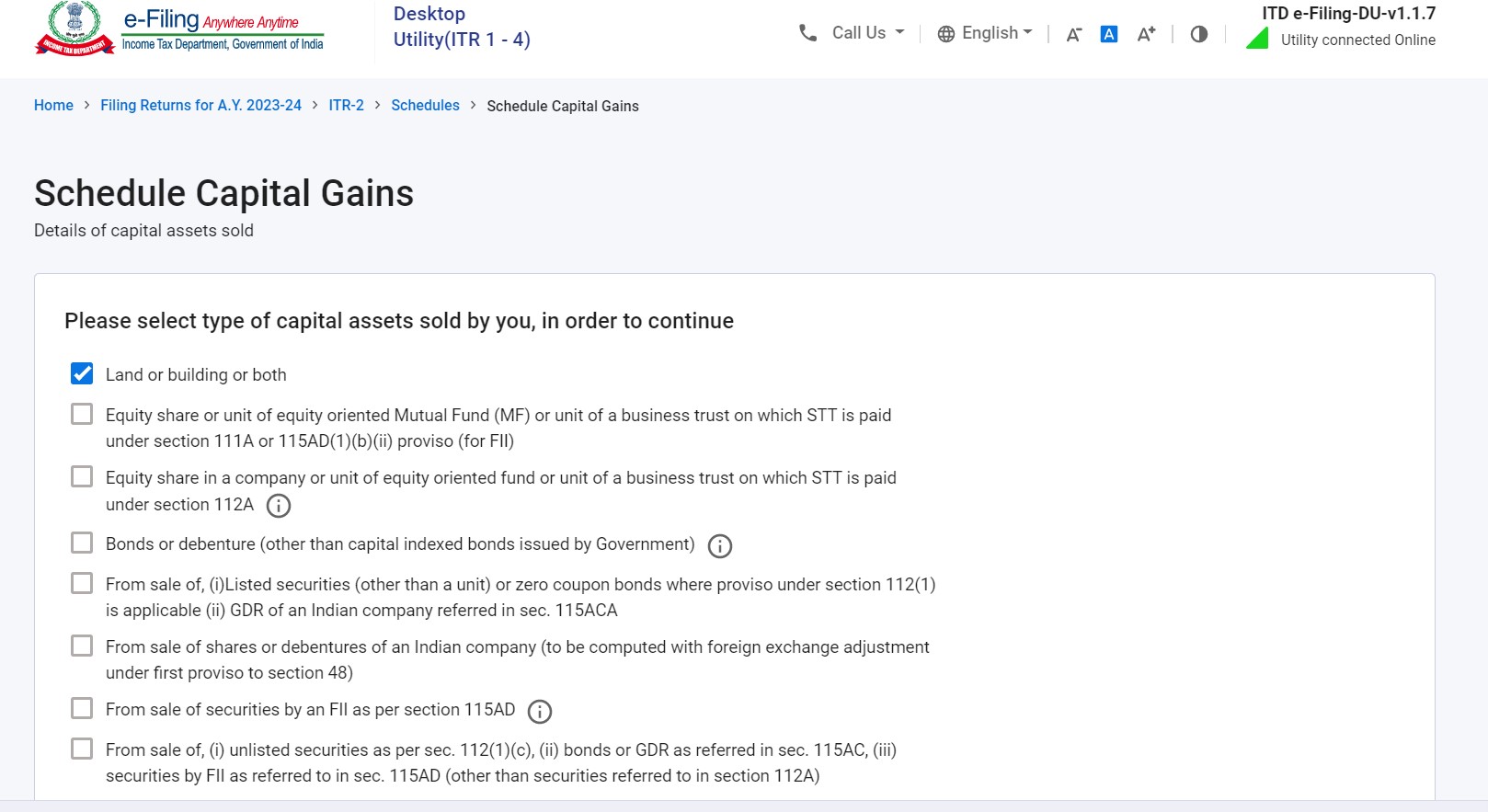This screenshot has height=812, width=1488.
Task: Navigate to ITR-2 breadcrumb
Action: pyautogui.click(x=346, y=106)
